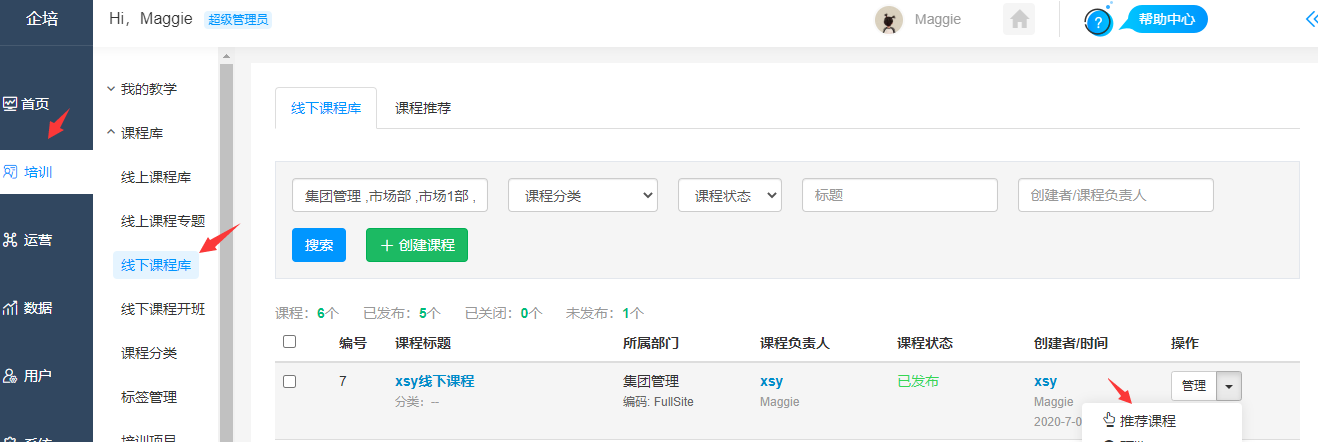
Task: Check the box for course row 7
Action: click(x=290, y=381)
